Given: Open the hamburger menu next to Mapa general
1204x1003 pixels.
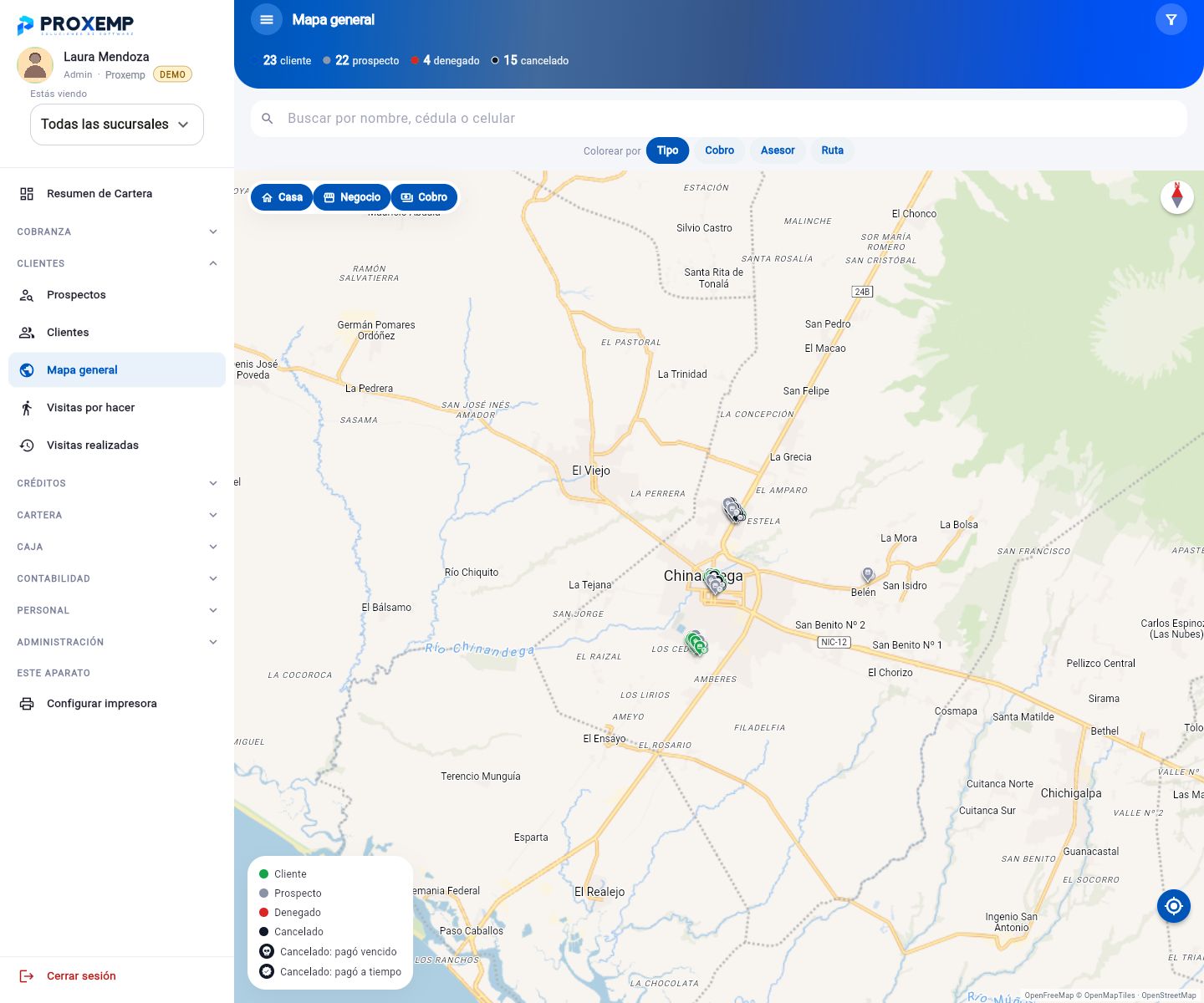Looking at the screenshot, I should [267, 19].
